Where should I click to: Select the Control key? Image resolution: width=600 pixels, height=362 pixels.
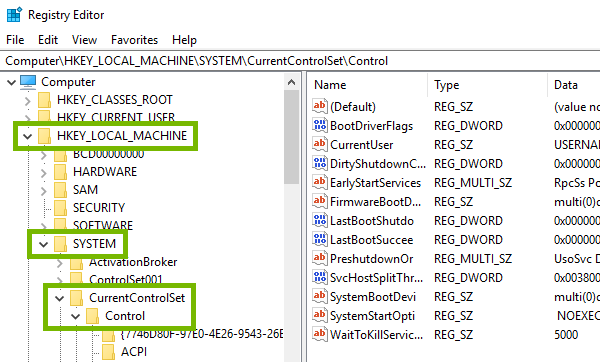pos(125,316)
